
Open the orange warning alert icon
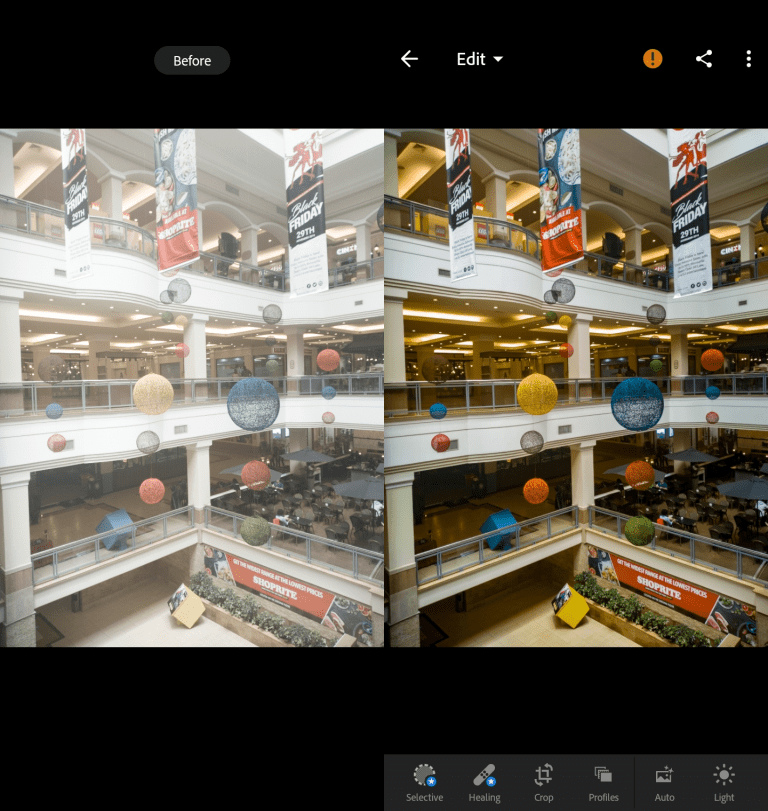[653, 59]
